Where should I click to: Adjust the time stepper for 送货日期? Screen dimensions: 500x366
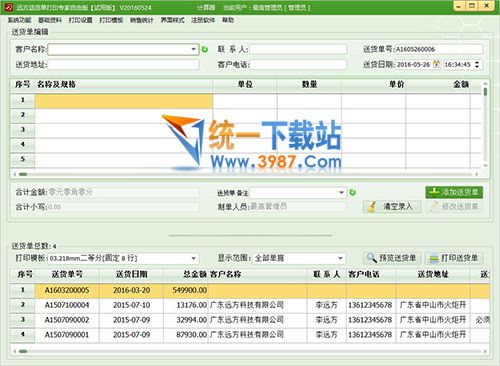(477, 64)
